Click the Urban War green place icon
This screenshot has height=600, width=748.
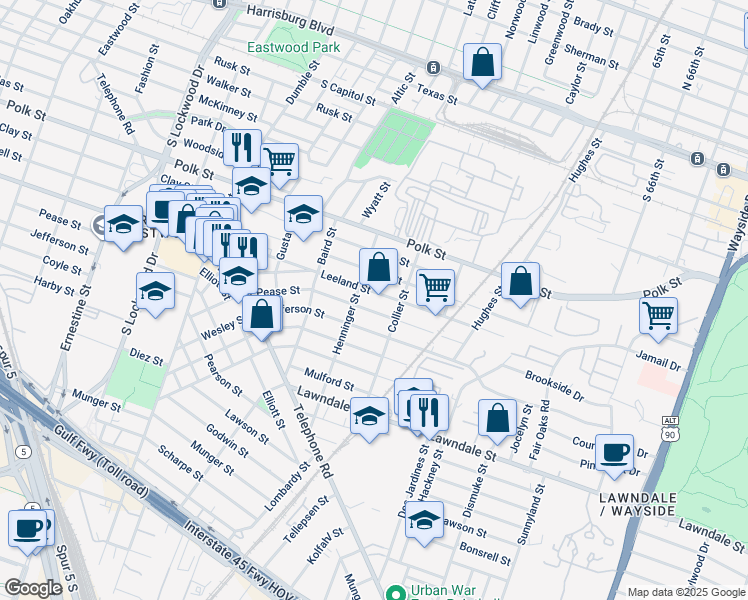[395, 592]
